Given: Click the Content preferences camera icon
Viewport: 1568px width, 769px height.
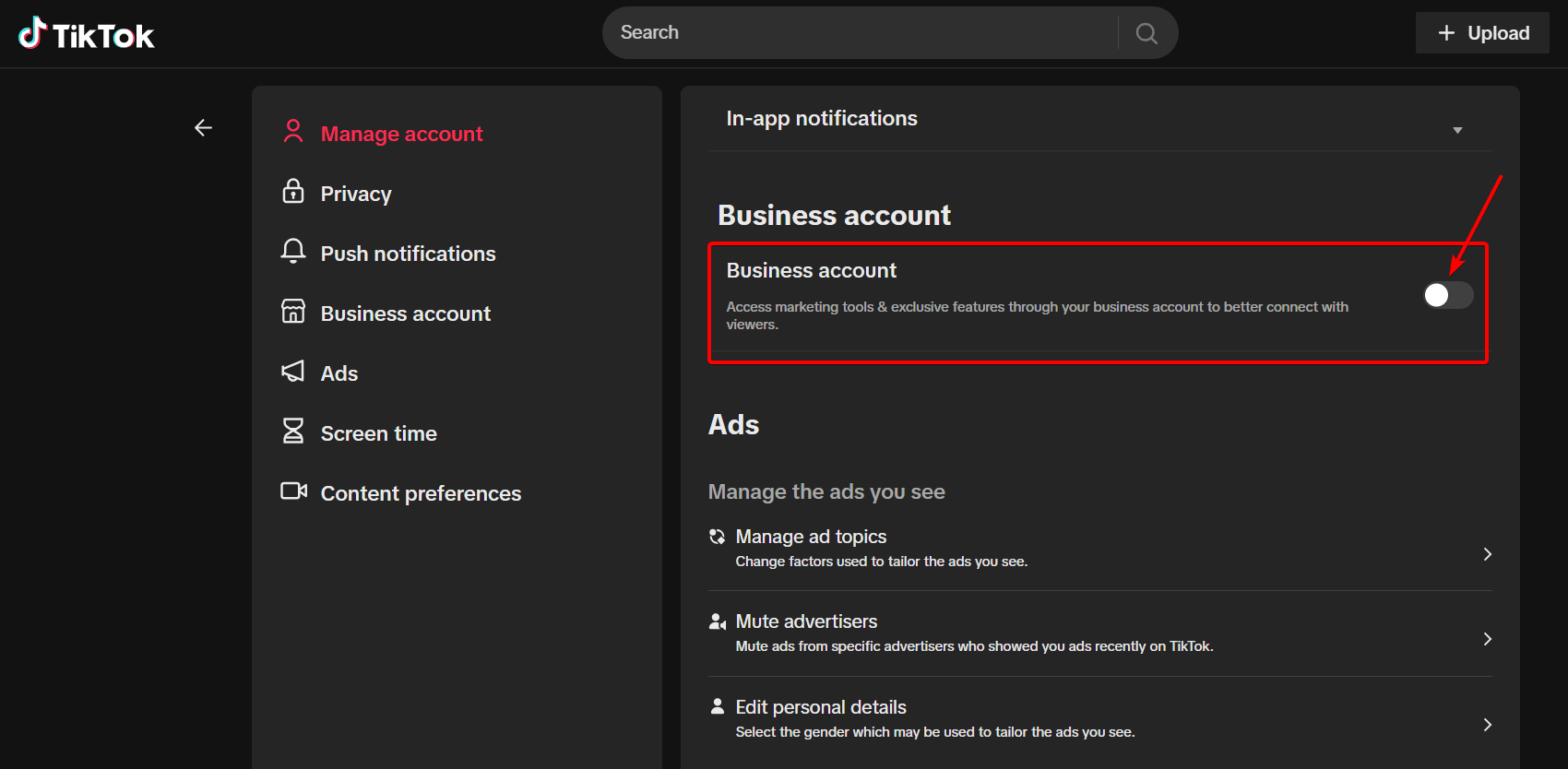Looking at the screenshot, I should (x=294, y=491).
